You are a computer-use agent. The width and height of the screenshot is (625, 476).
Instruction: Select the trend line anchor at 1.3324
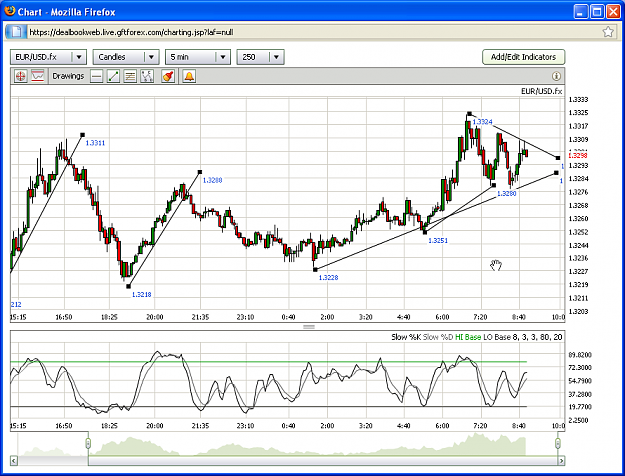pyautogui.click(x=470, y=114)
